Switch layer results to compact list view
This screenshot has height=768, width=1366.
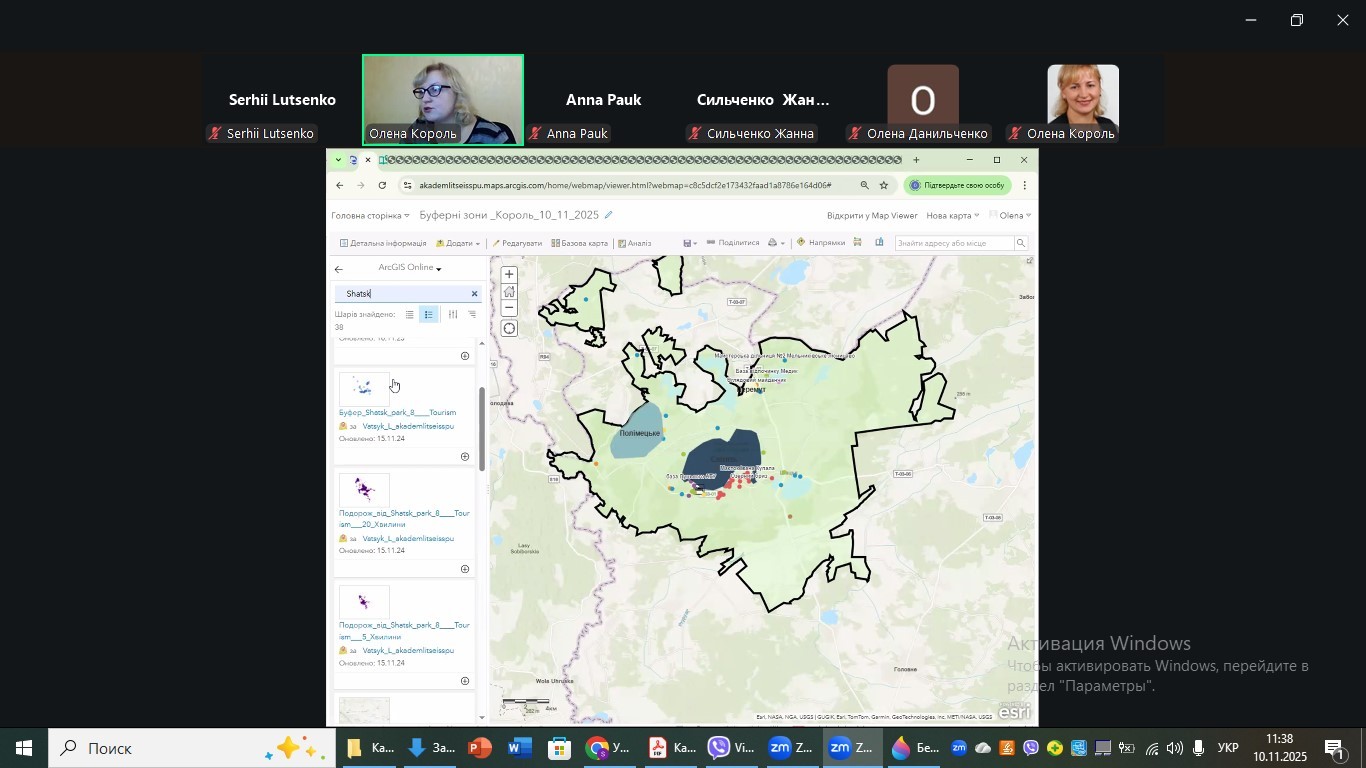click(x=409, y=315)
